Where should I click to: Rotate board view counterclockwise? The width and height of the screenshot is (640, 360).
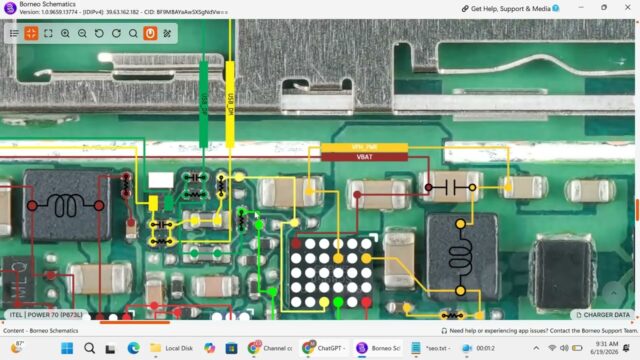click(99, 33)
